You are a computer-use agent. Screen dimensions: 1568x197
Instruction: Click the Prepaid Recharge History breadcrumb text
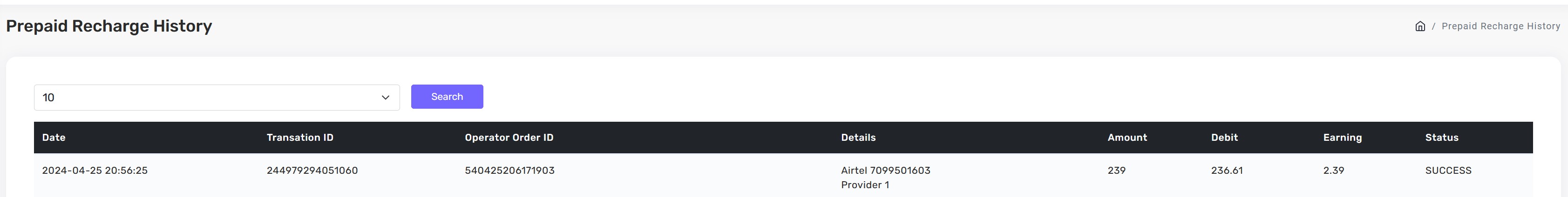click(x=1500, y=26)
